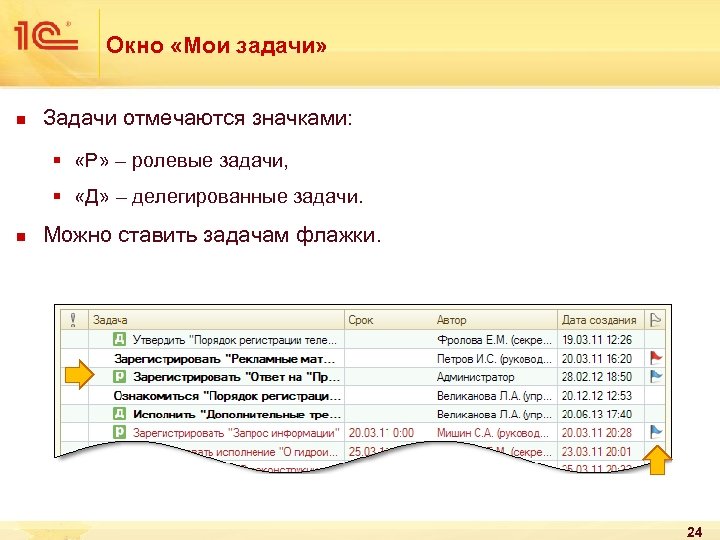
Task: Set a flag in the 20.06.13 17:40 row
Action: (x=655, y=414)
